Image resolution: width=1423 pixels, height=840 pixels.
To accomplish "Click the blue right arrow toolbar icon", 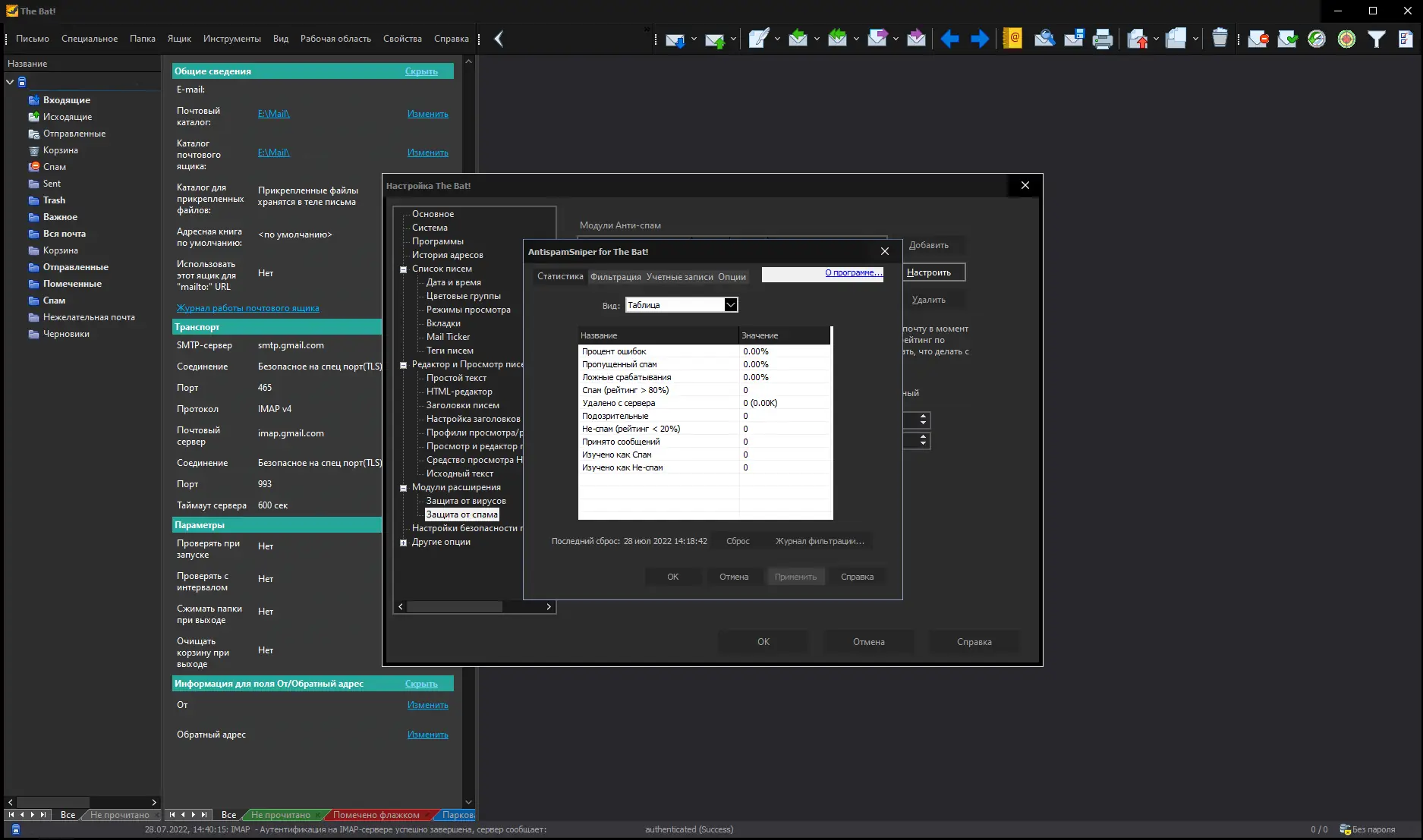I will [980, 39].
